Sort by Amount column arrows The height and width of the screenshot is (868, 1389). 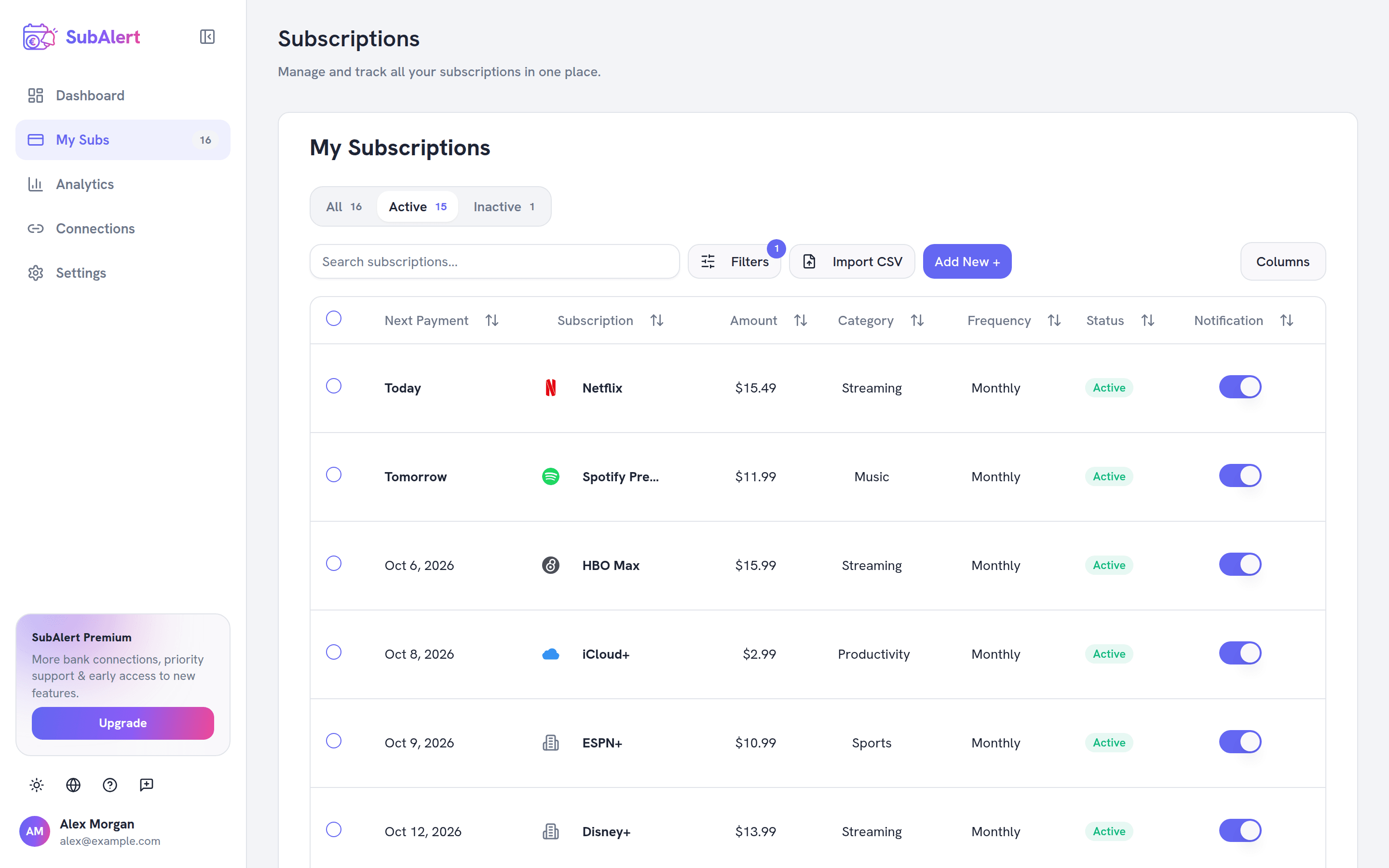801,320
